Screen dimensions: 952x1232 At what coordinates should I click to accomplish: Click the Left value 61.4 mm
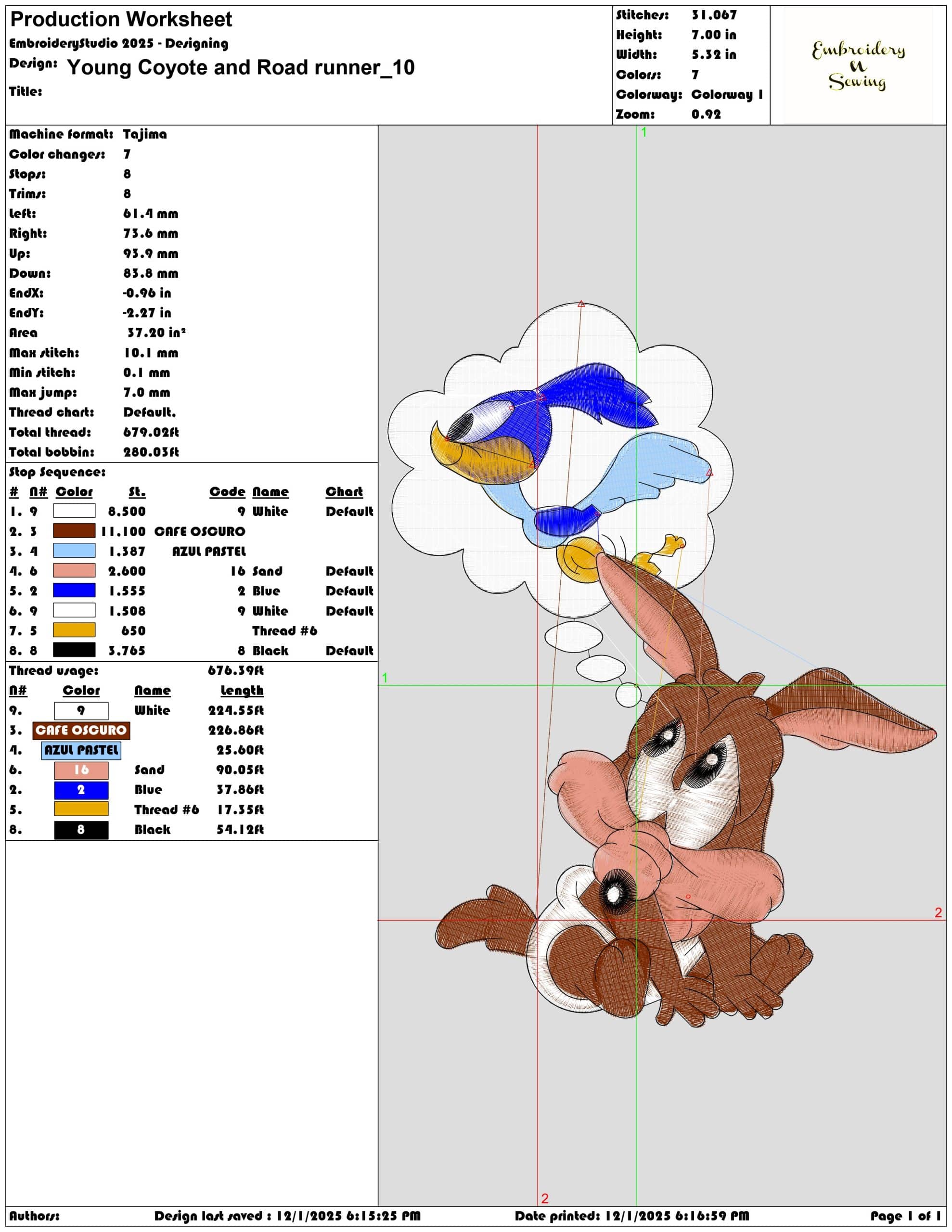(151, 214)
